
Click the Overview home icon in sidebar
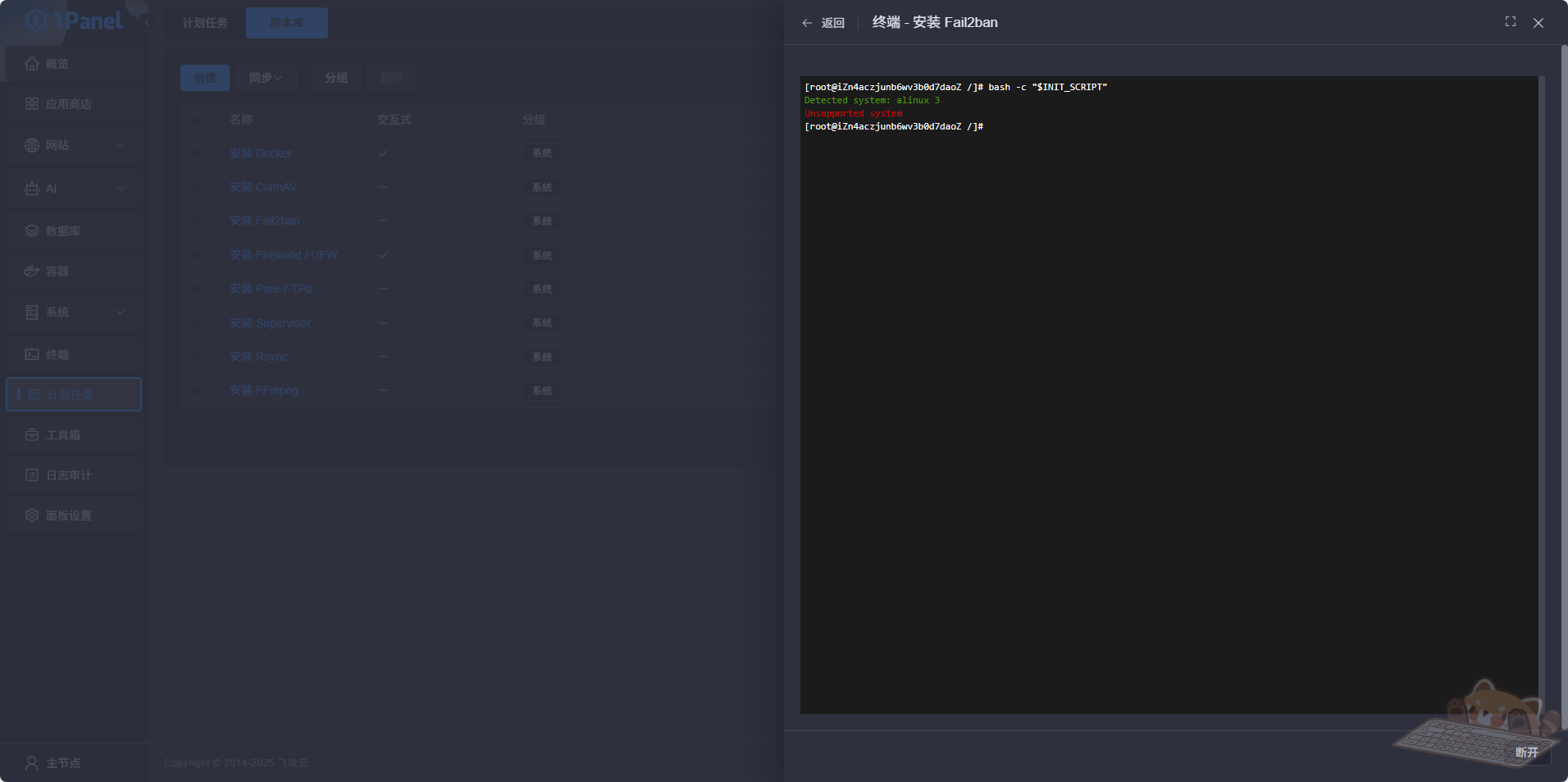point(32,64)
